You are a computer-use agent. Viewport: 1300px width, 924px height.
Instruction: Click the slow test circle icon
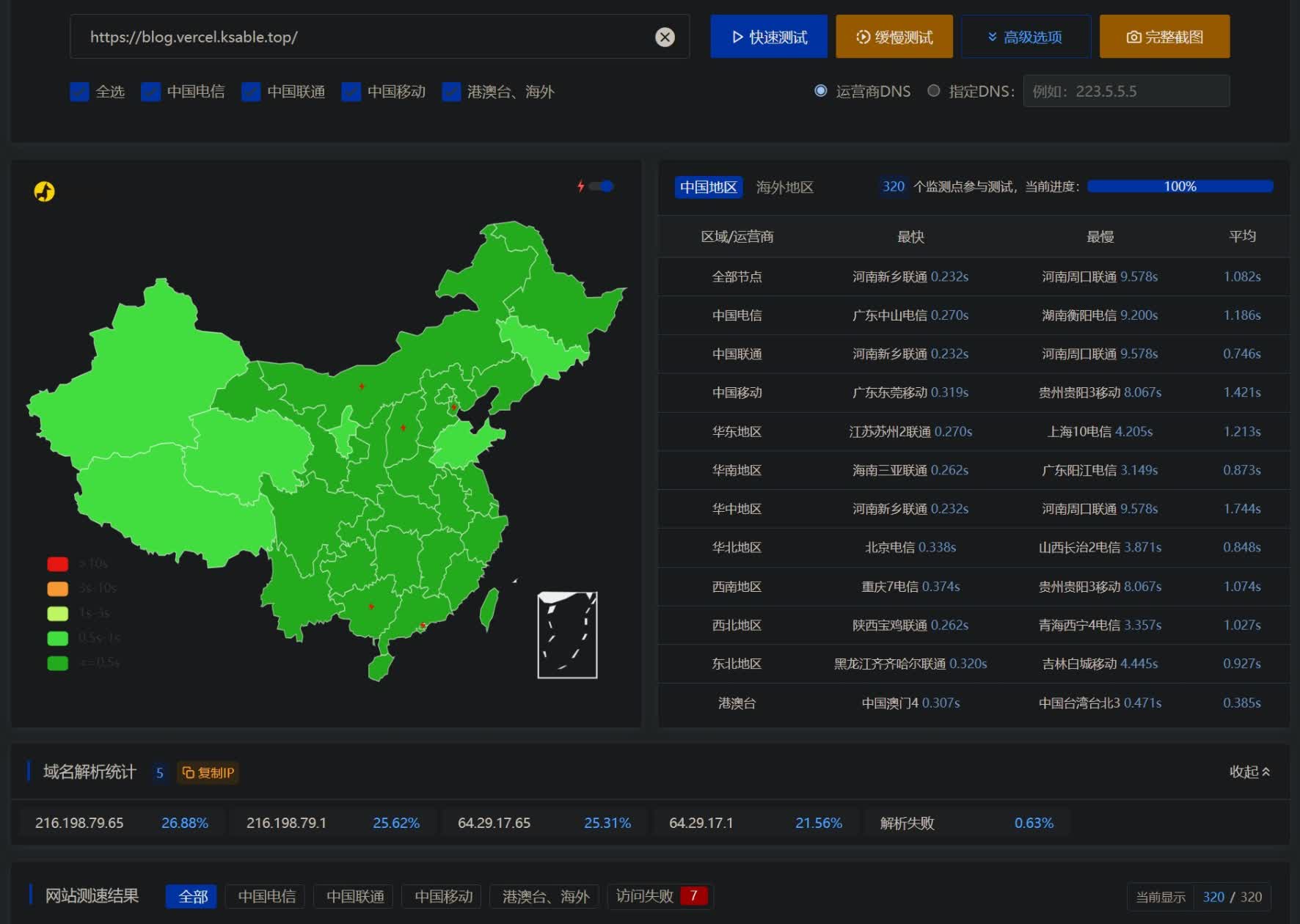pos(863,37)
